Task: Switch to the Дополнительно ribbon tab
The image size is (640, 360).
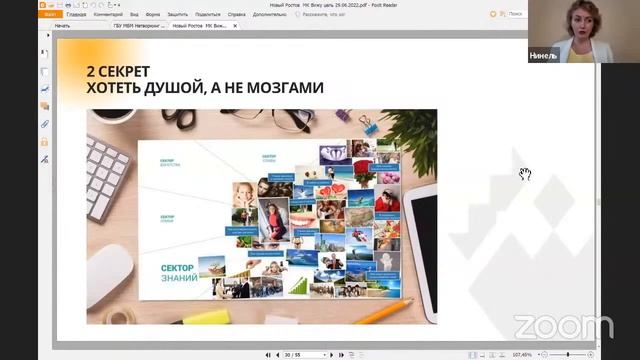Action: tap(270, 14)
